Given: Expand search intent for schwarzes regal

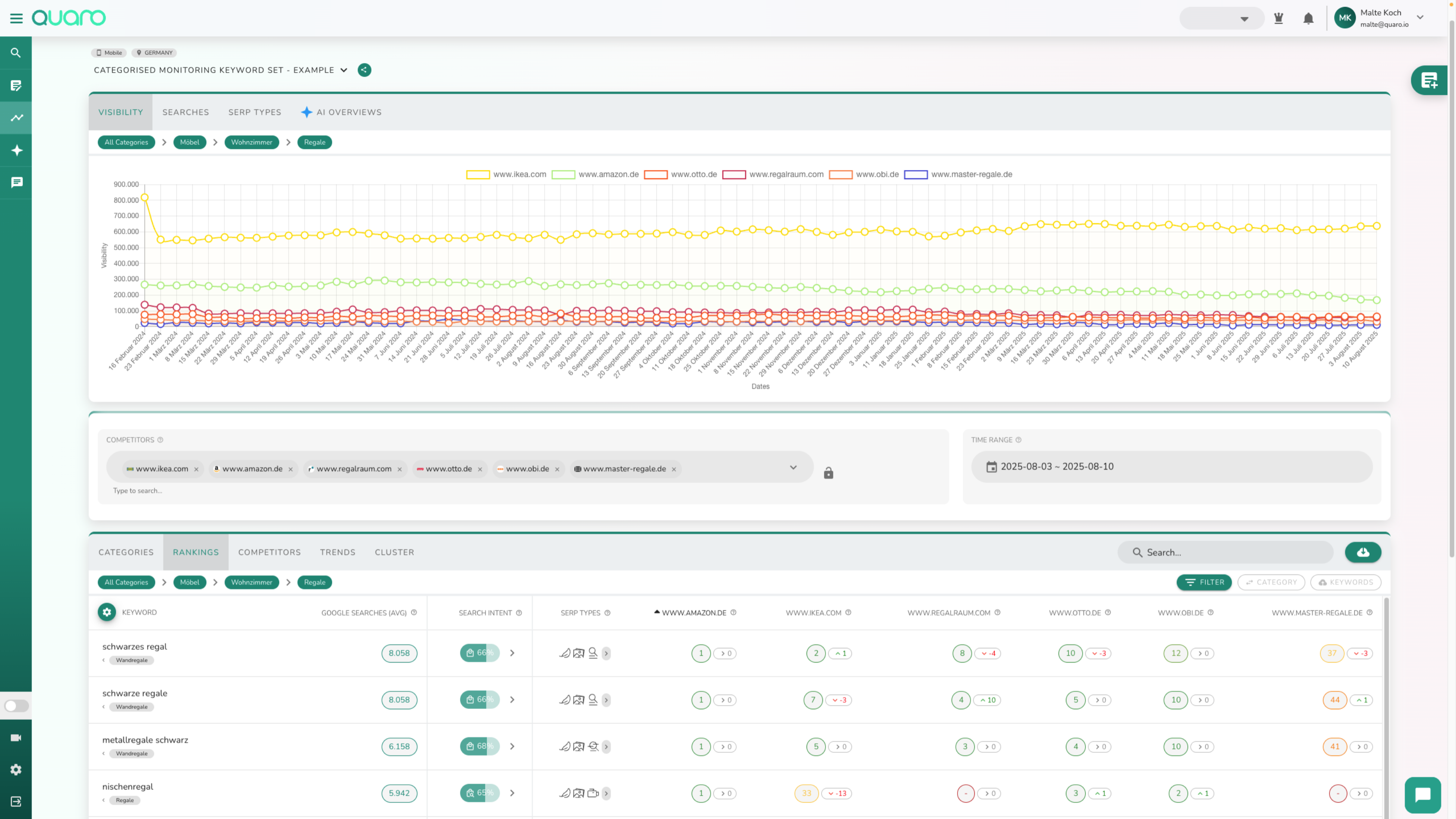Looking at the screenshot, I should pos(512,653).
